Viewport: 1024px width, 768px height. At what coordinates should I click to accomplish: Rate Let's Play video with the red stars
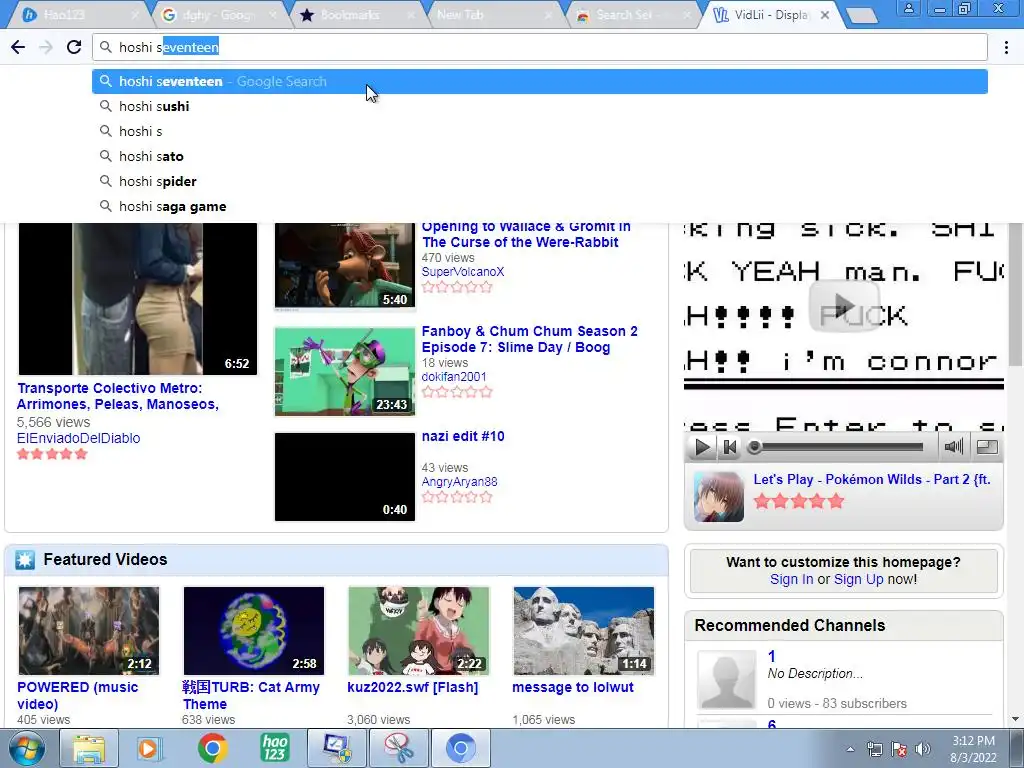pyautogui.click(x=799, y=502)
